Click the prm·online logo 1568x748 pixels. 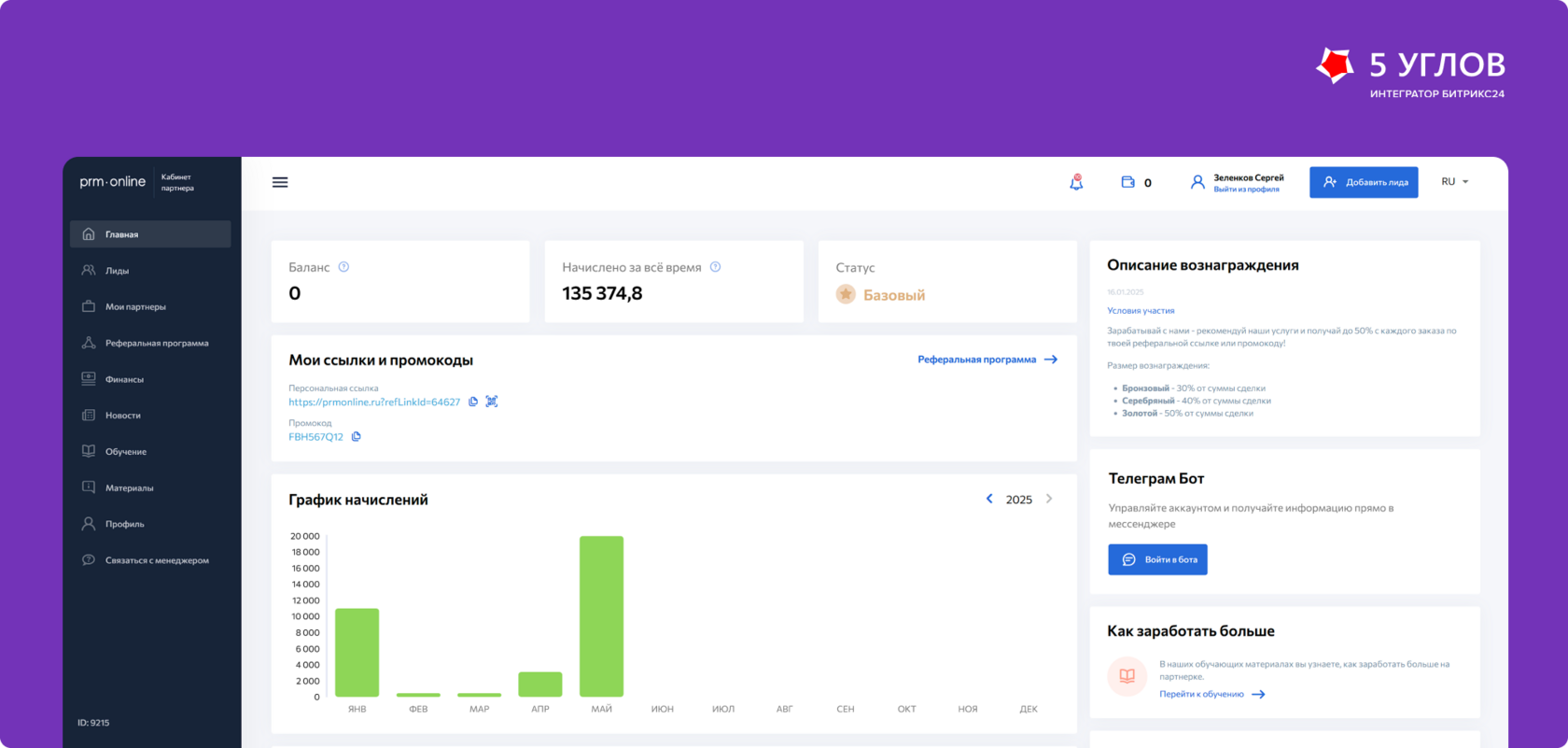click(112, 182)
